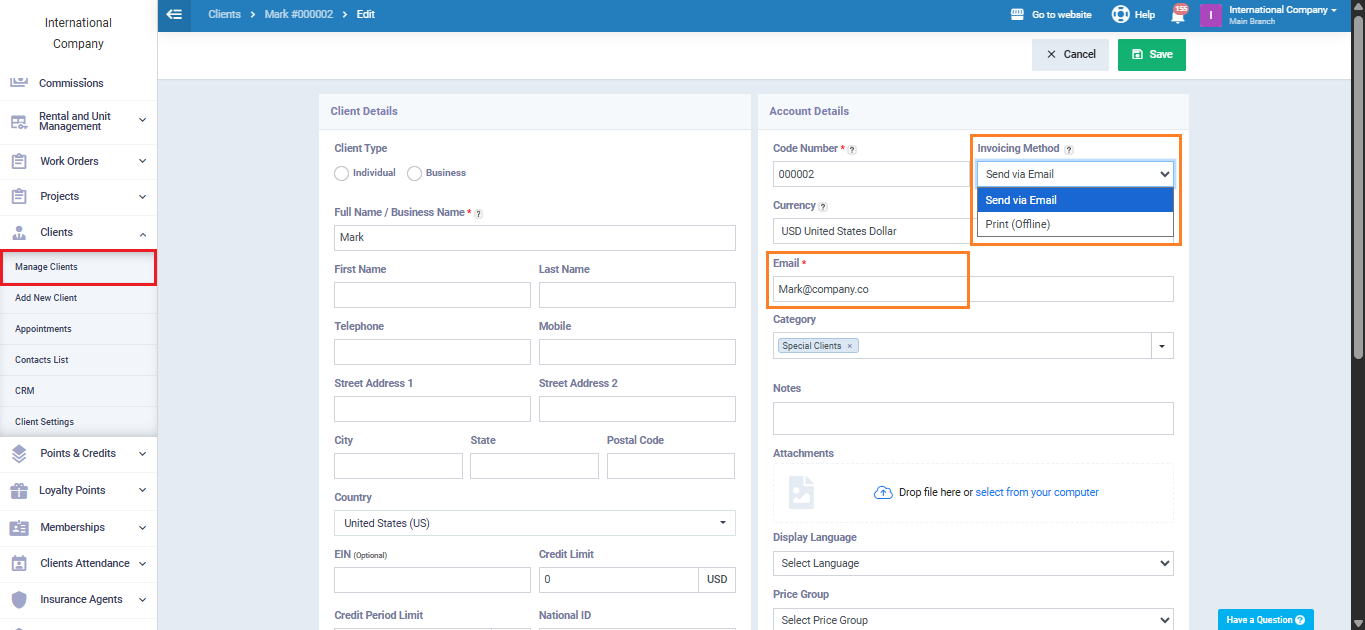This screenshot has height=630, width=1365.
Task: Select the Individual client type
Action: click(x=342, y=173)
